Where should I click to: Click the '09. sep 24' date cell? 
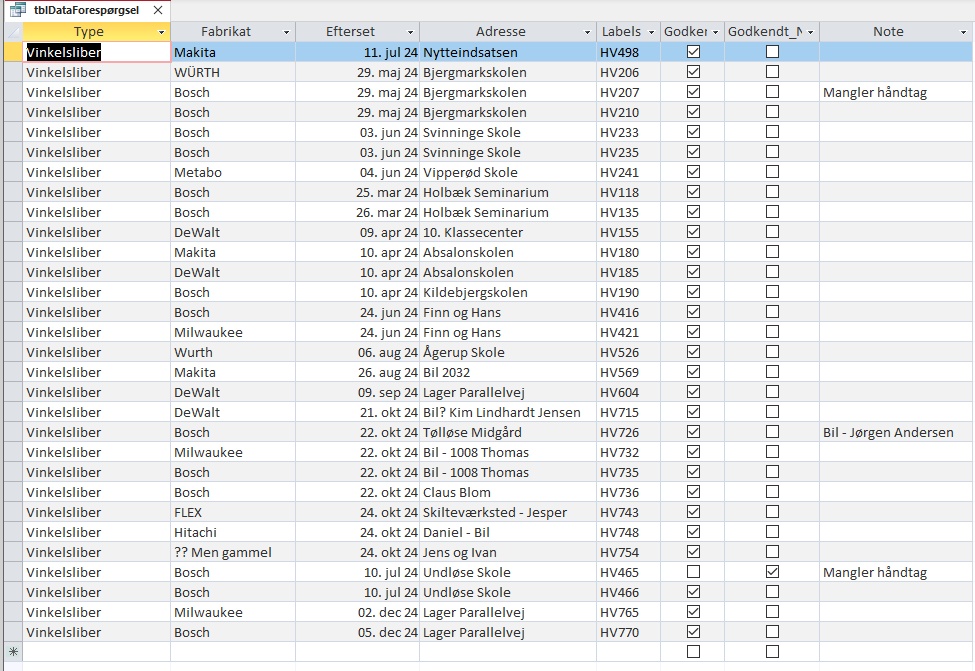pos(358,392)
